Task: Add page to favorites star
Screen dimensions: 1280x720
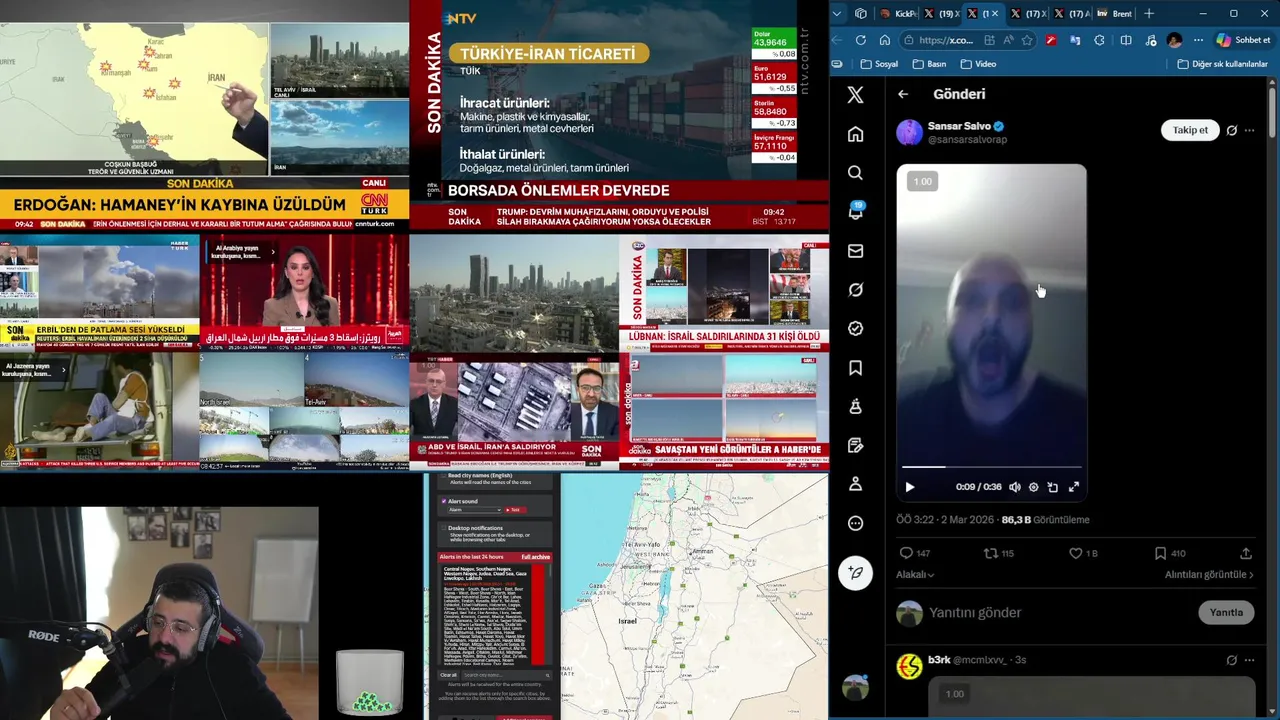Action: tap(1027, 40)
